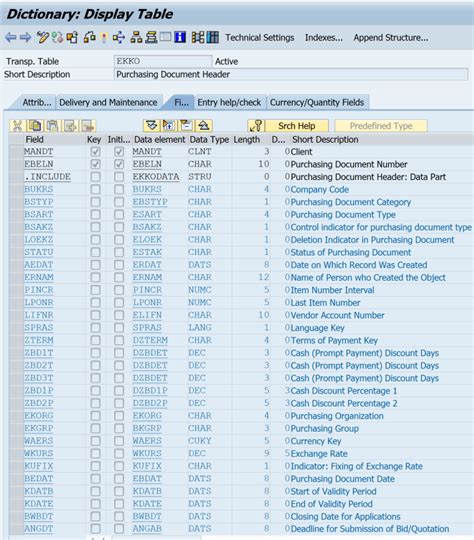Toggle Display/Change mode via pencil icon
This screenshot has width=474, height=540.
[x=43, y=37]
